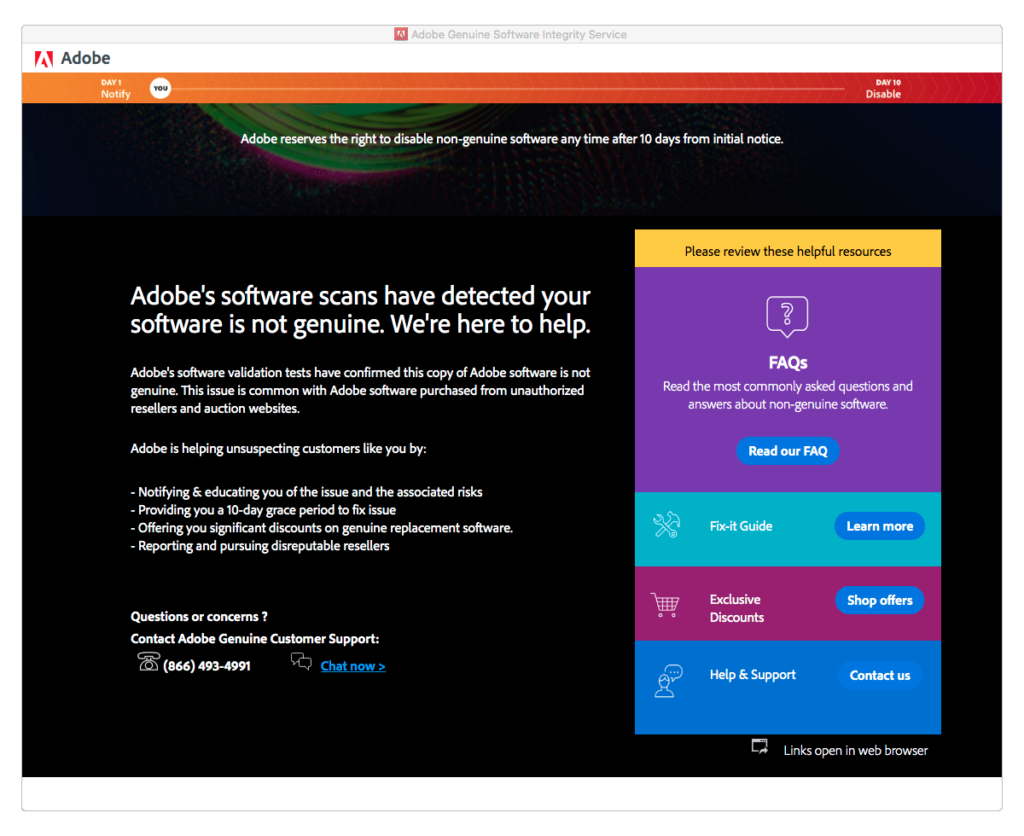Click the chat bubbles icon next to Chat now
1024x836 pixels.
tap(301, 662)
